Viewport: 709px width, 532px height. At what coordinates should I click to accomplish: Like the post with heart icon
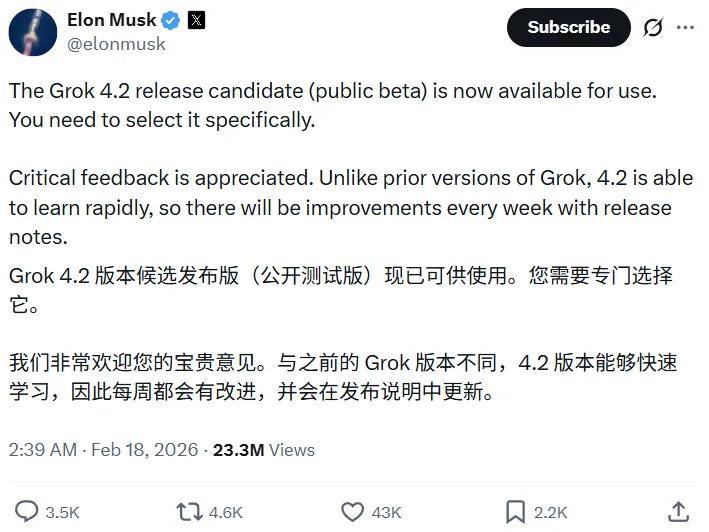(x=352, y=512)
